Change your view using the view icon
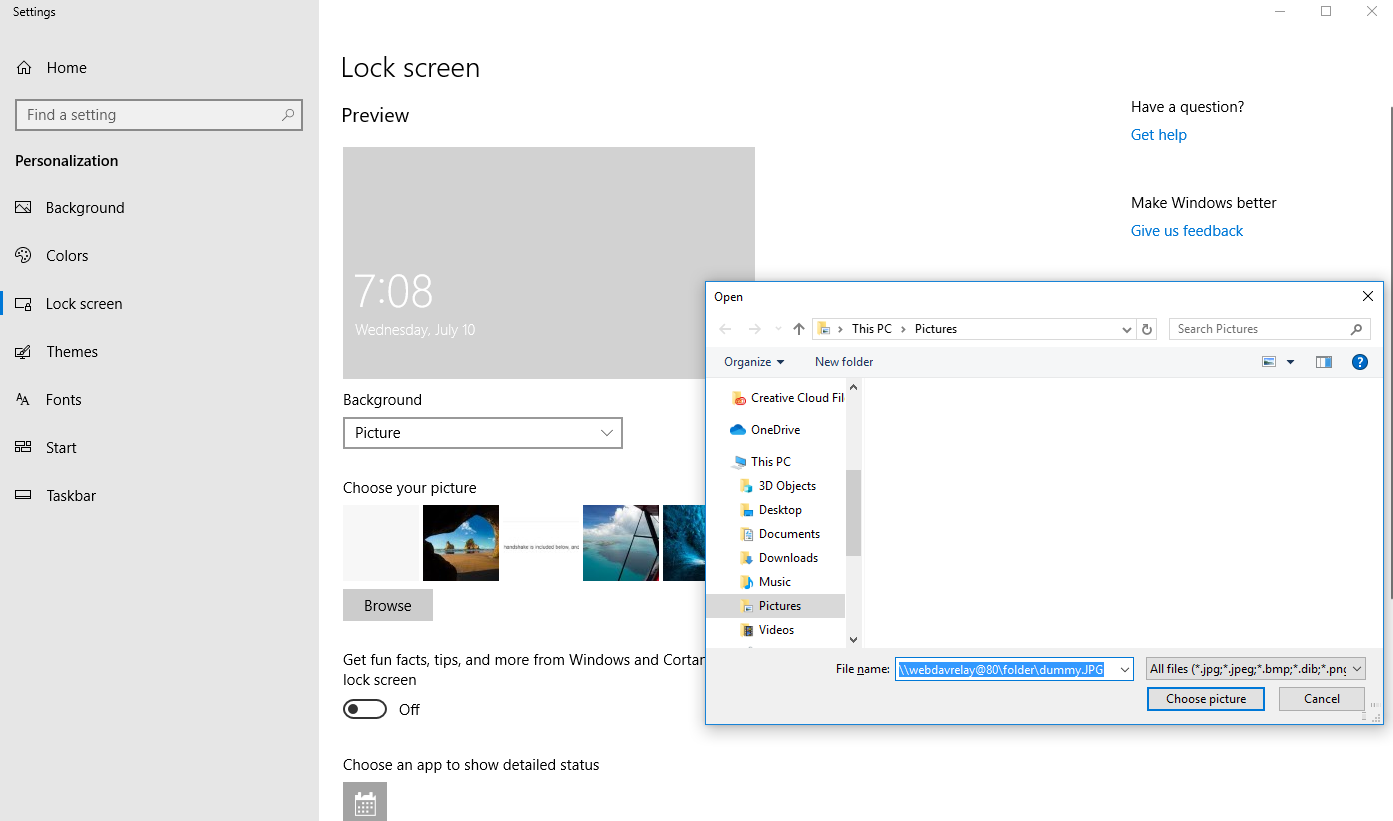The height and width of the screenshot is (821, 1393). coord(1269,362)
